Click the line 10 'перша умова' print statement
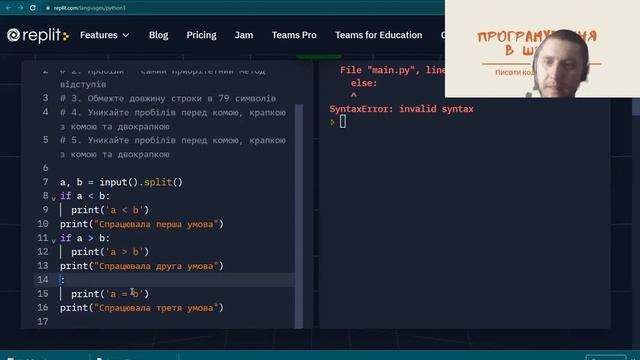Screen dimensions: 640x360 142,224
